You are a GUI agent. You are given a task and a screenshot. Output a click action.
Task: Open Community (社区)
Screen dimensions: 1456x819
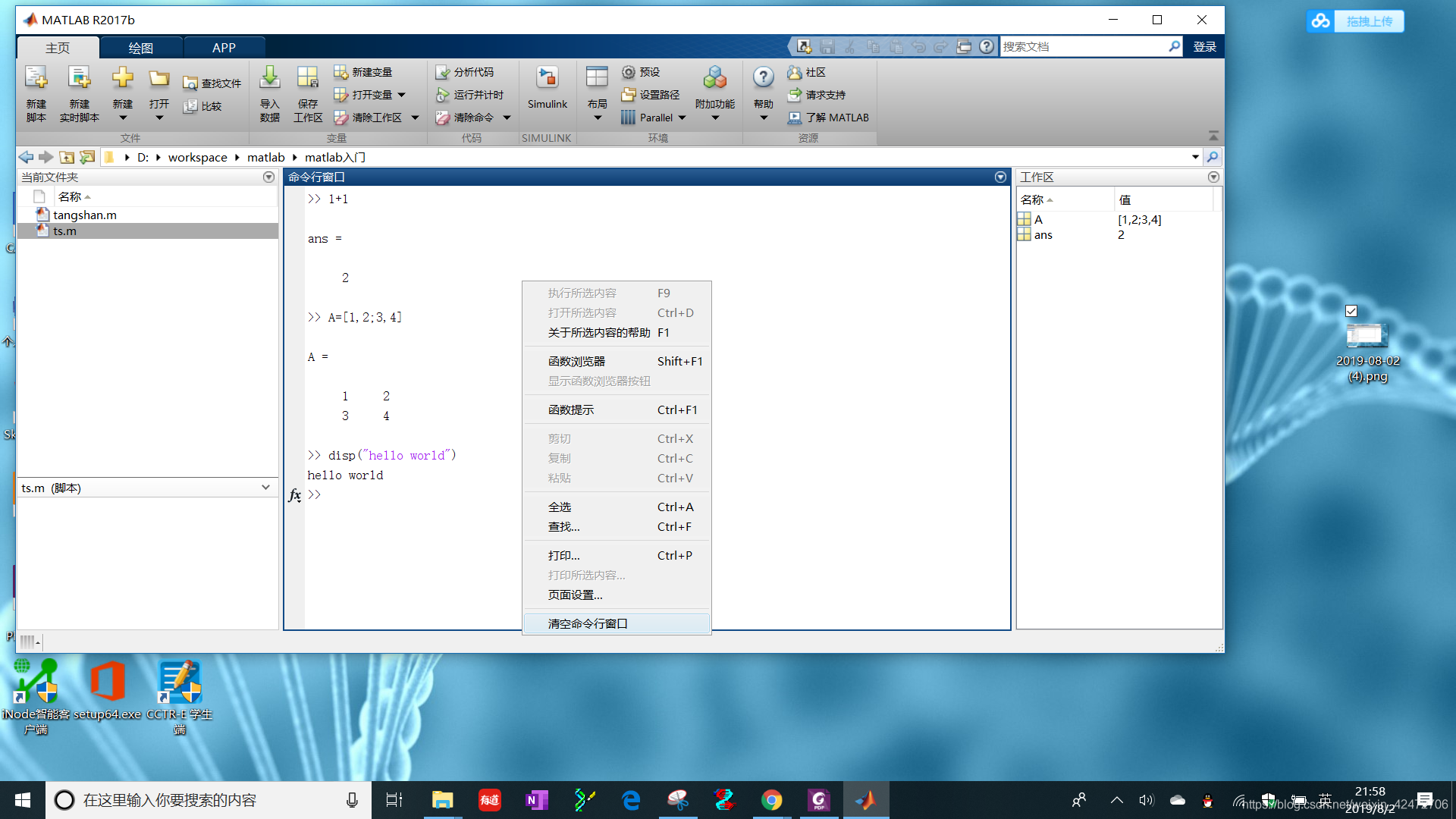tap(807, 72)
